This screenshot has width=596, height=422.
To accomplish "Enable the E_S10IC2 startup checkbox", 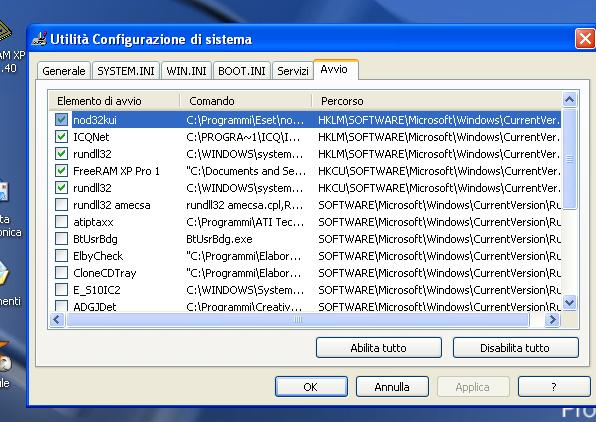I will pyautogui.click(x=61, y=290).
